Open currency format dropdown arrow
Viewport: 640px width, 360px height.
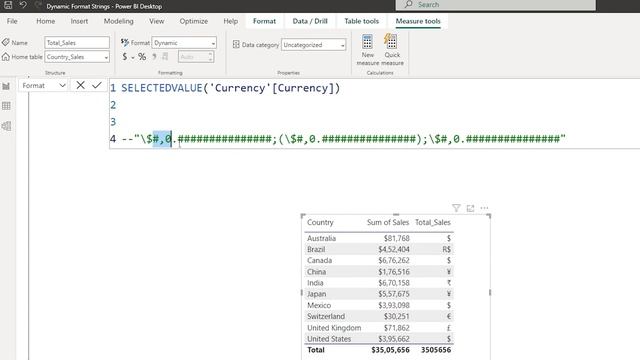click(x=133, y=58)
